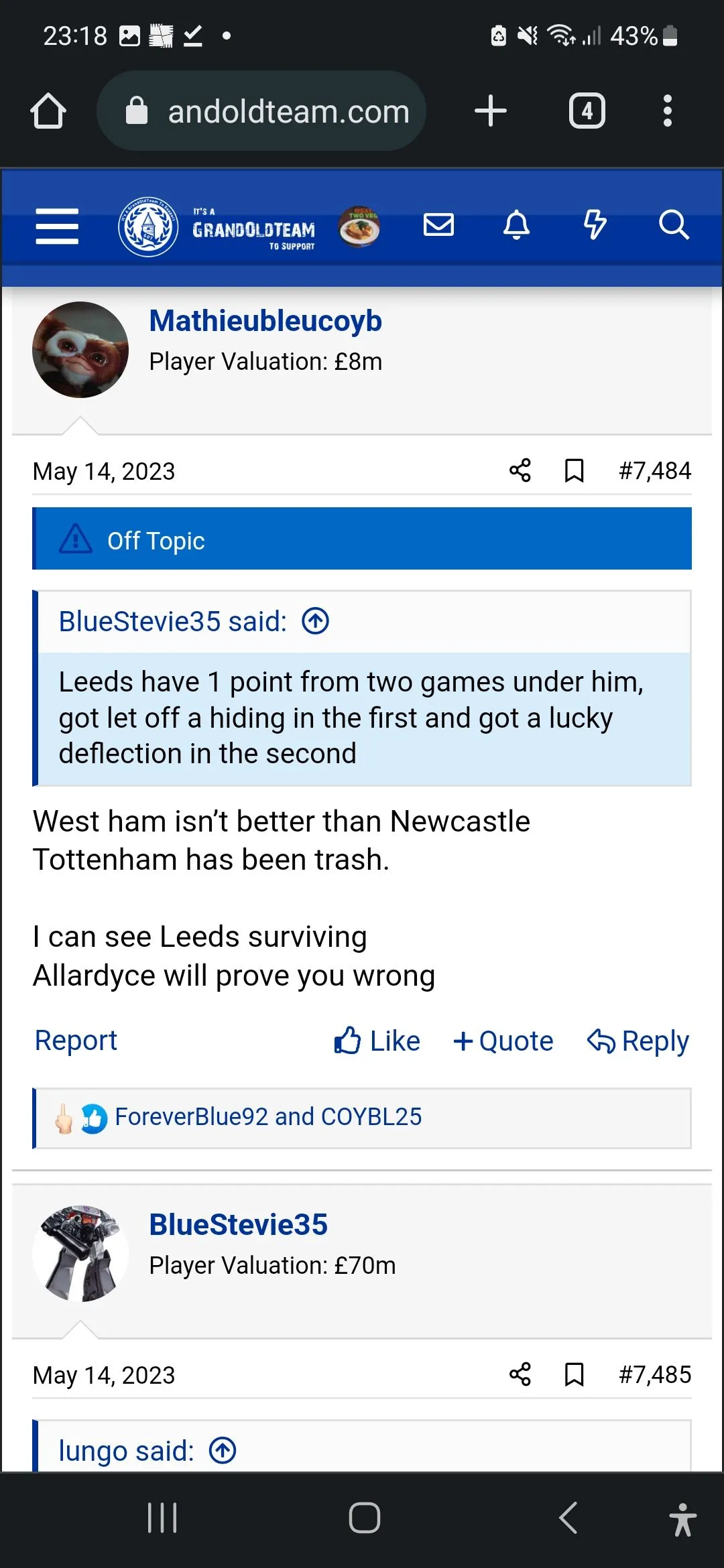The height and width of the screenshot is (1568, 724).
Task: Like Mathieubleucoyb's post
Action: point(377,1041)
